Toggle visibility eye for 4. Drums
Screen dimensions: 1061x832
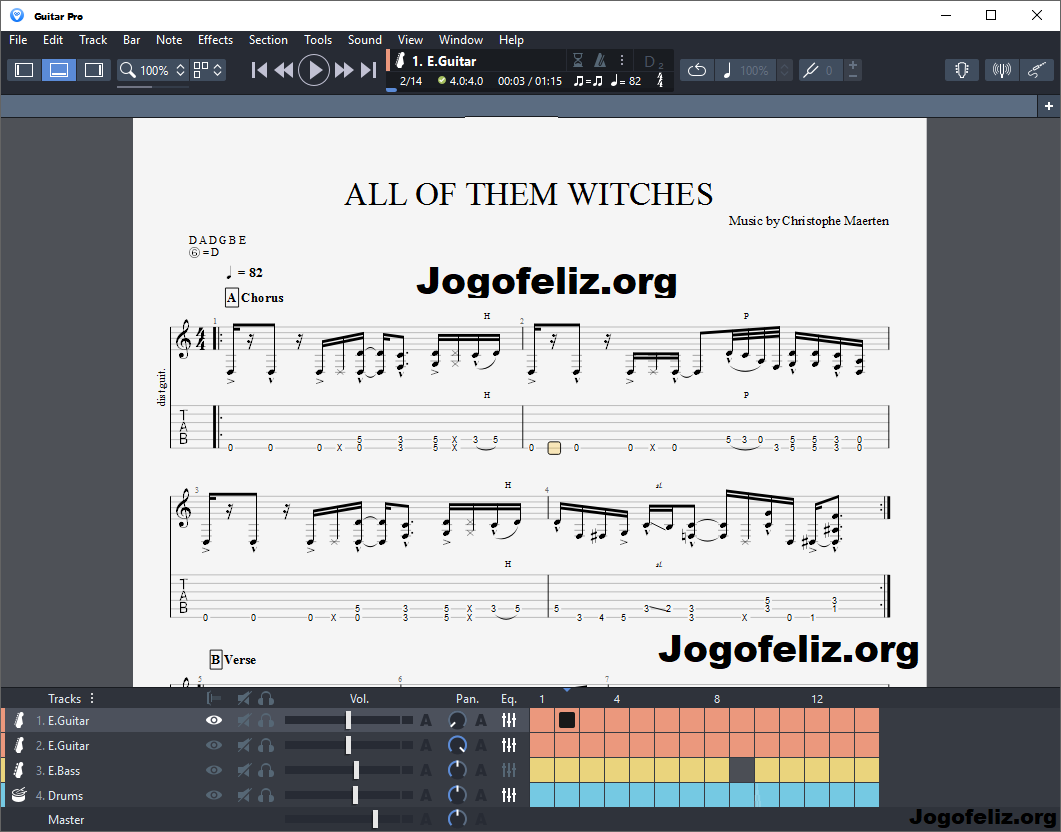pyautogui.click(x=214, y=795)
